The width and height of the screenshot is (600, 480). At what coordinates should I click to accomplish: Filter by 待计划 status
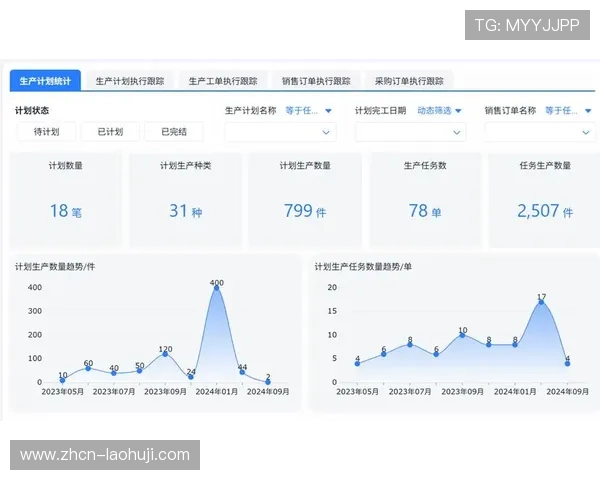click(46, 132)
